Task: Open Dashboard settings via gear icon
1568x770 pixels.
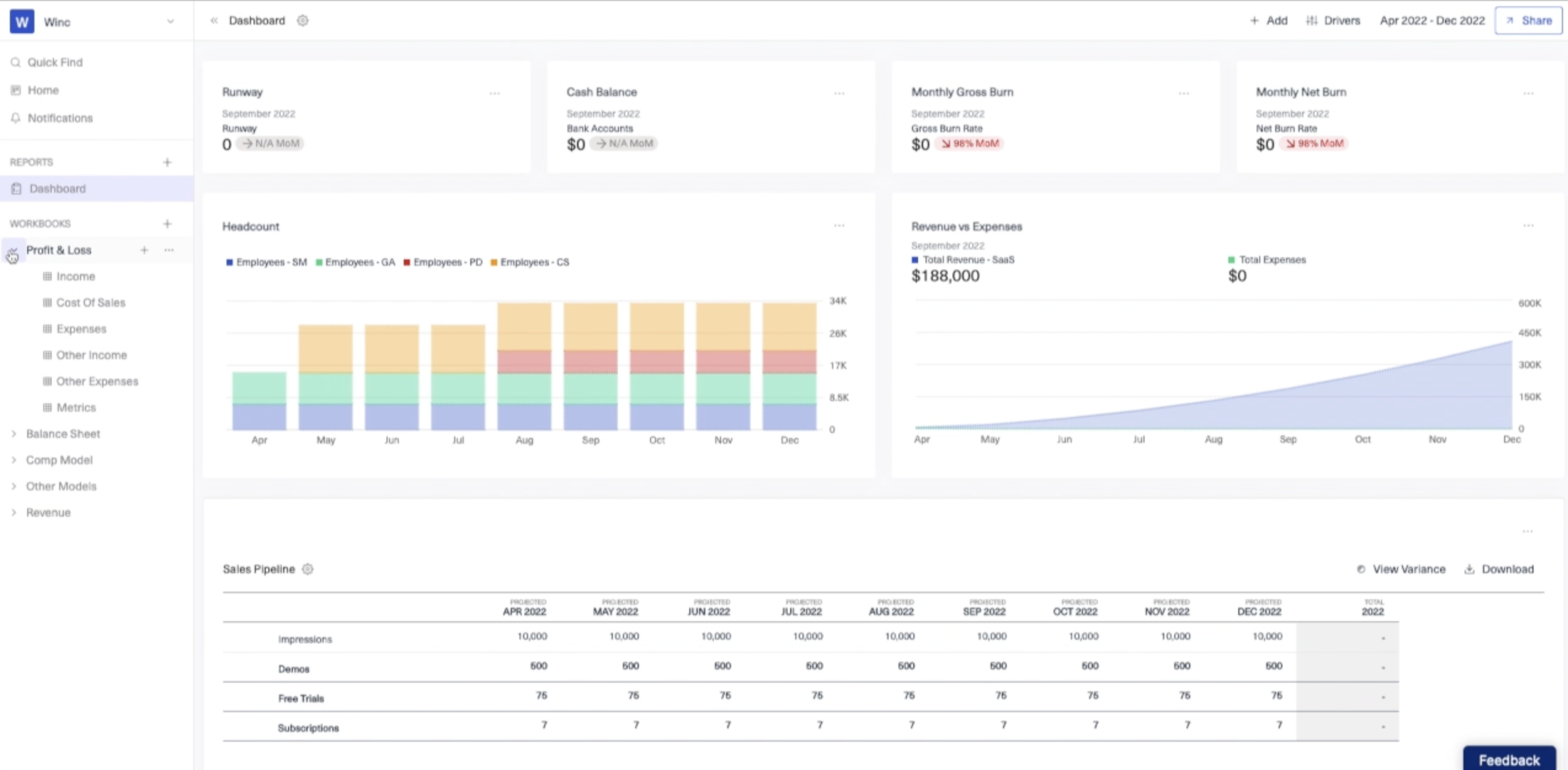Action: click(303, 20)
